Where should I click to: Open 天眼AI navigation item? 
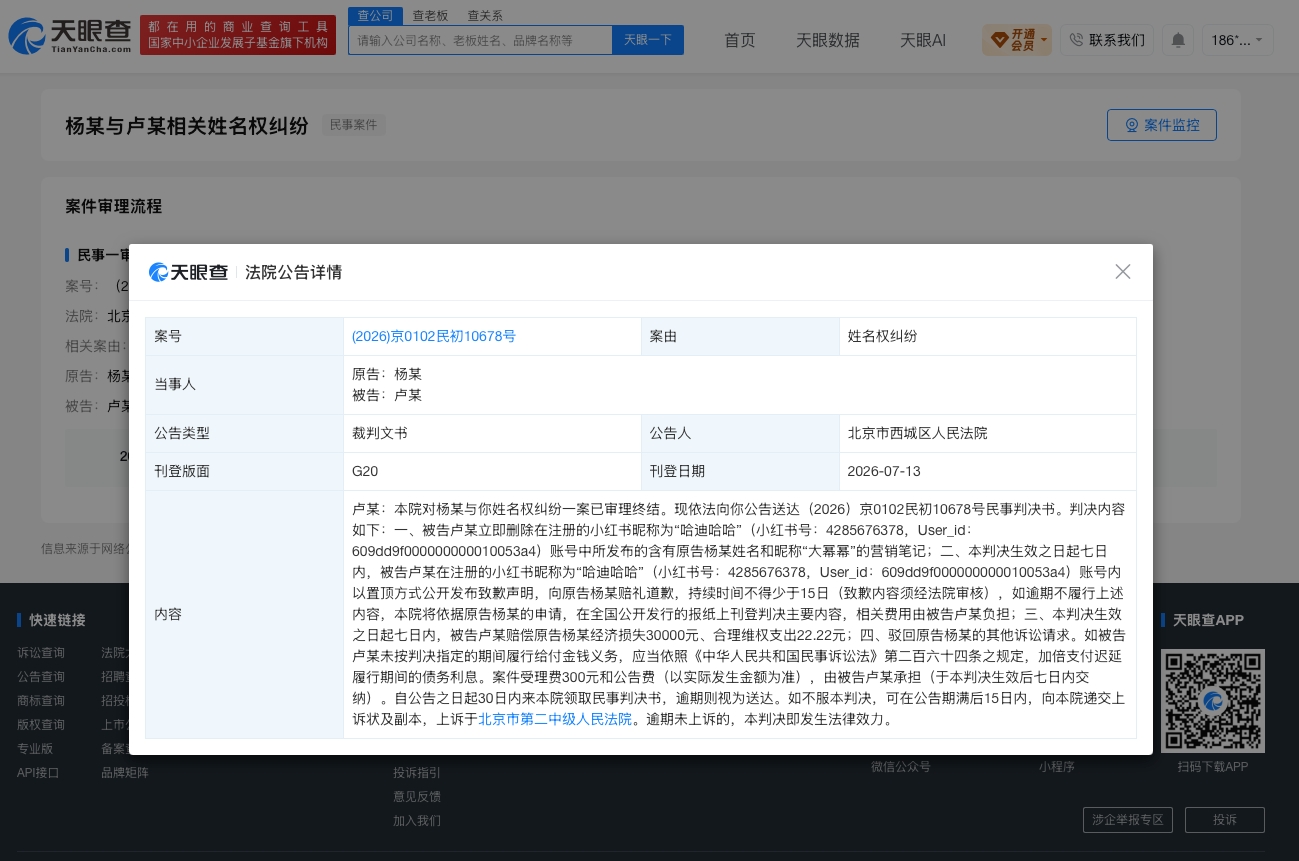[x=923, y=40]
